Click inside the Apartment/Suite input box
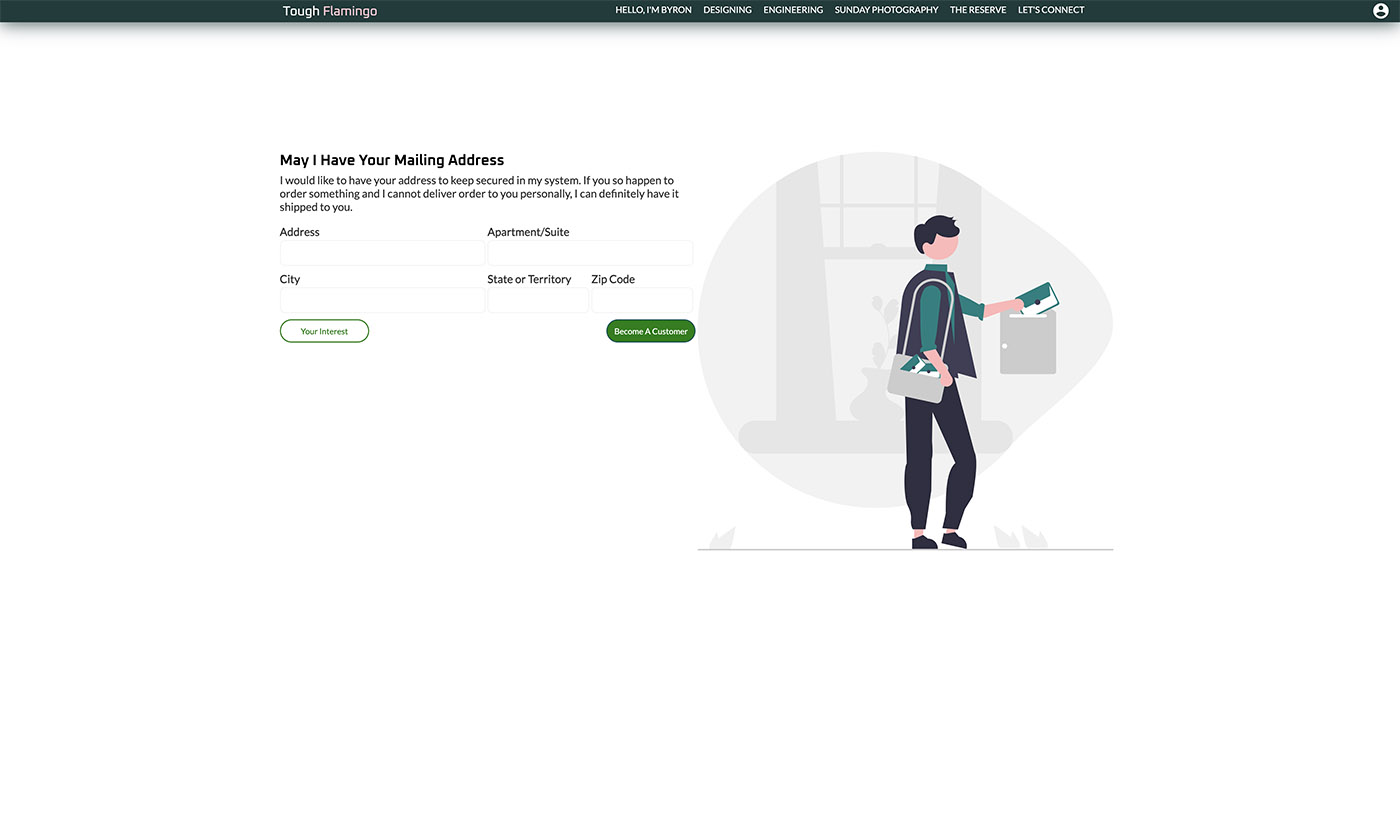The height and width of the screenshot is (815, 1400). tap(590, 253)
